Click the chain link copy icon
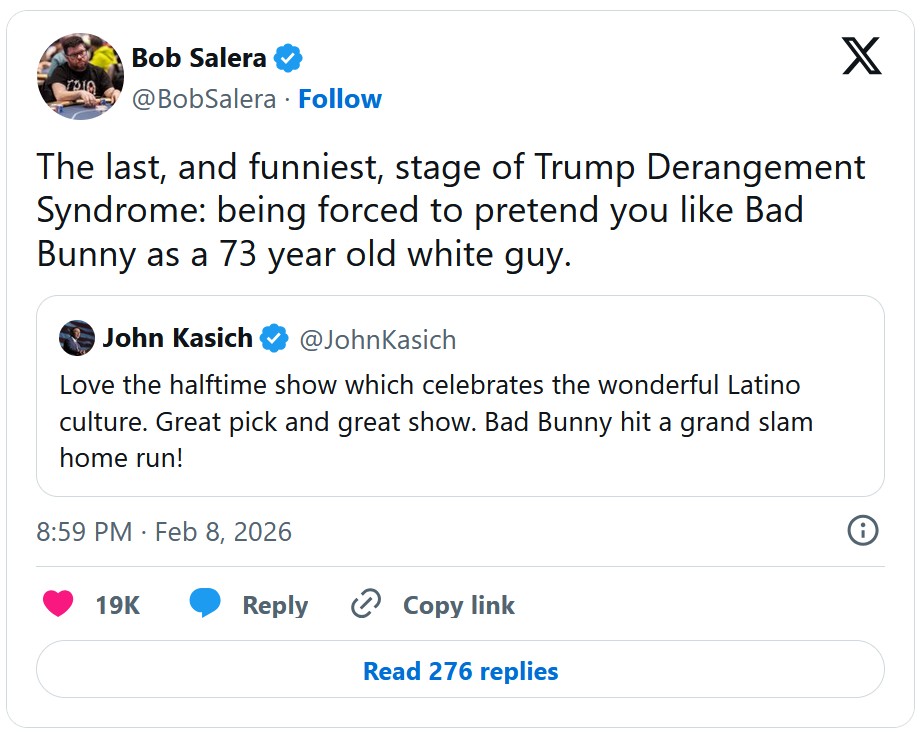Viewport: 921px width, 736px height. [366, 604]
